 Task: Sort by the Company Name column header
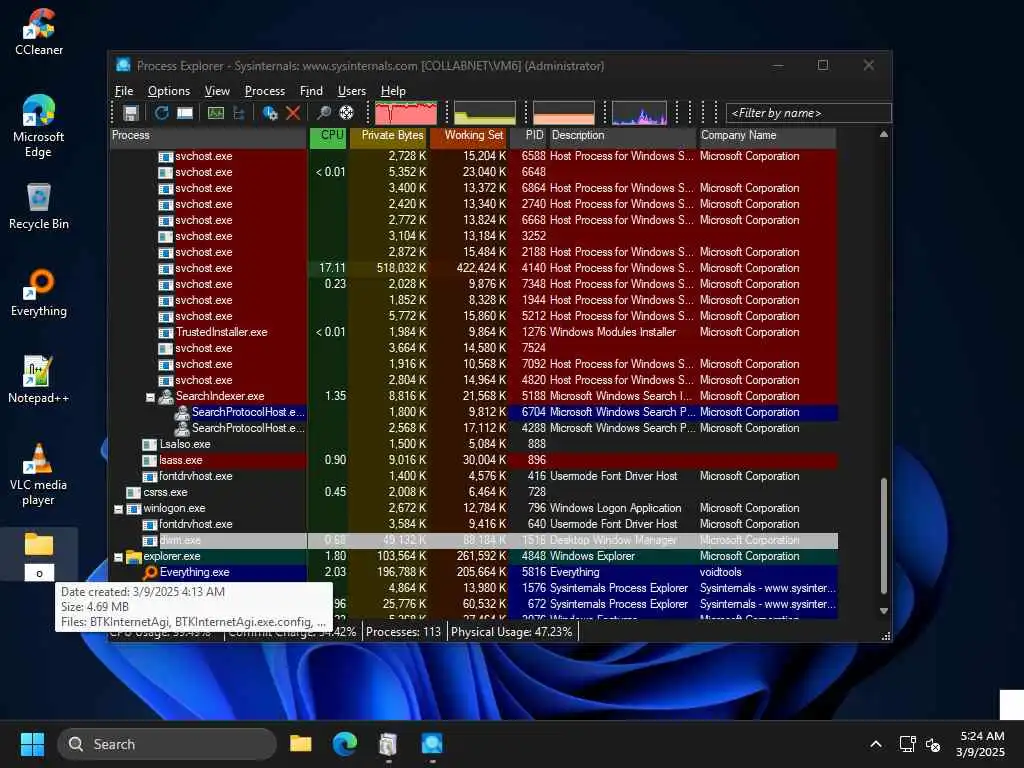(x=767, y=136)
